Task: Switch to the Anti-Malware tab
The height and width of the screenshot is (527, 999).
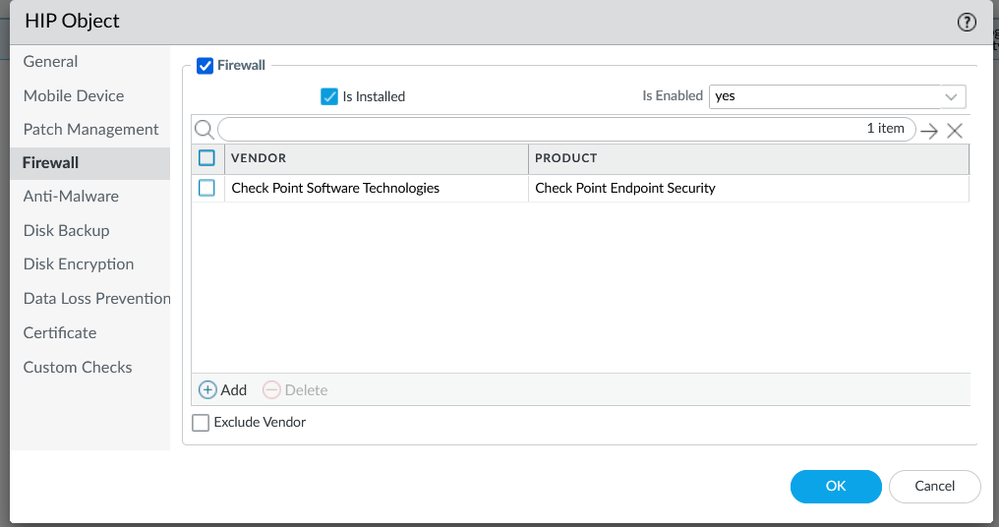Action: coord(71,197)
